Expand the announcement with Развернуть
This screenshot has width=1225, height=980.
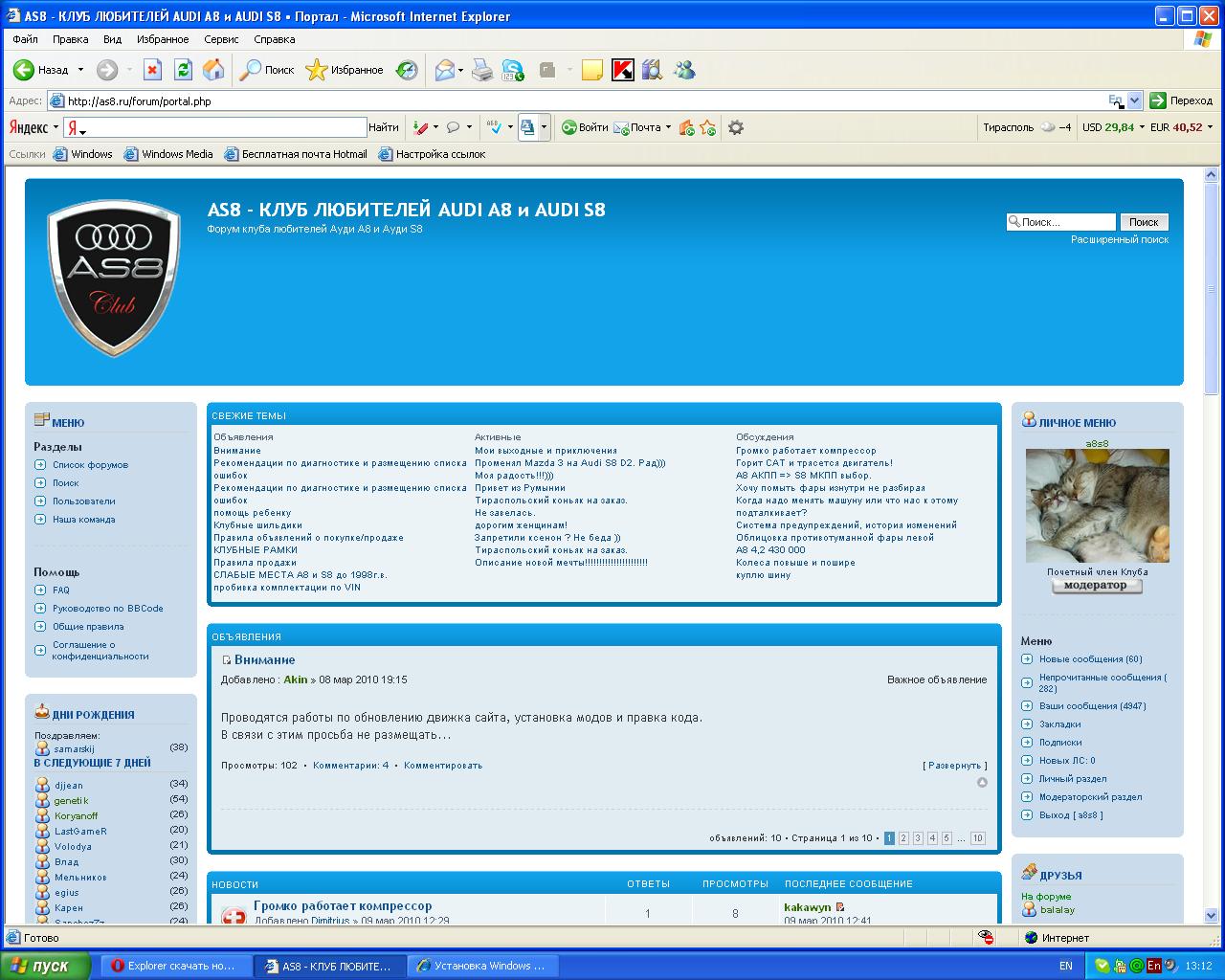954,766
